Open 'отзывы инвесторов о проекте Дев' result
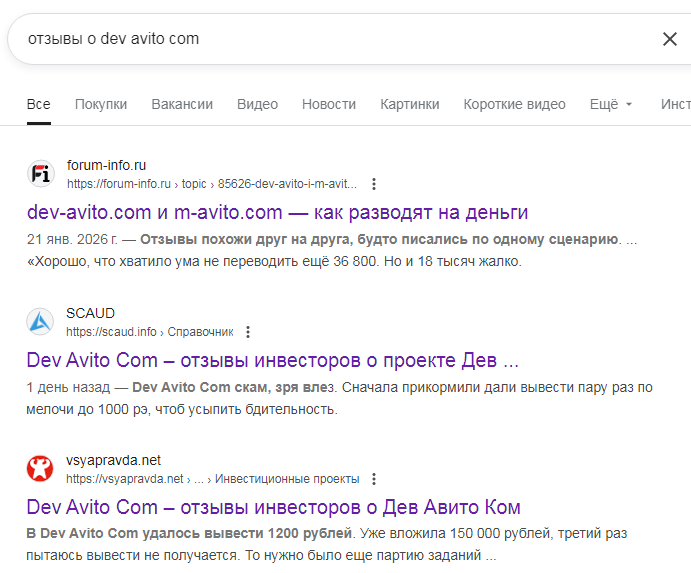The width and height of the screenshot is (691, 573). [x=272, y=360]
